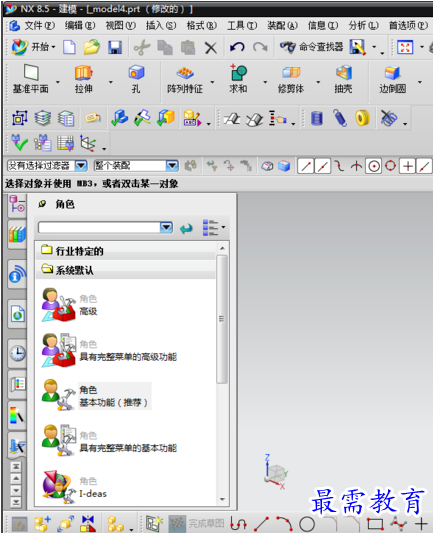Open the Assembly Navigator sidebar tab
Image resolution: width=433 pixels, height=533 pixels.
click(17, 204)
